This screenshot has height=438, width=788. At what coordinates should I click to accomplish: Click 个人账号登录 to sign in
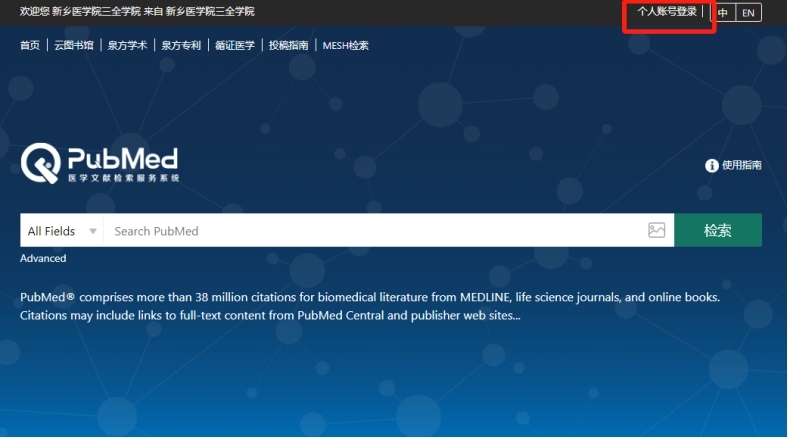pos(667,12)
